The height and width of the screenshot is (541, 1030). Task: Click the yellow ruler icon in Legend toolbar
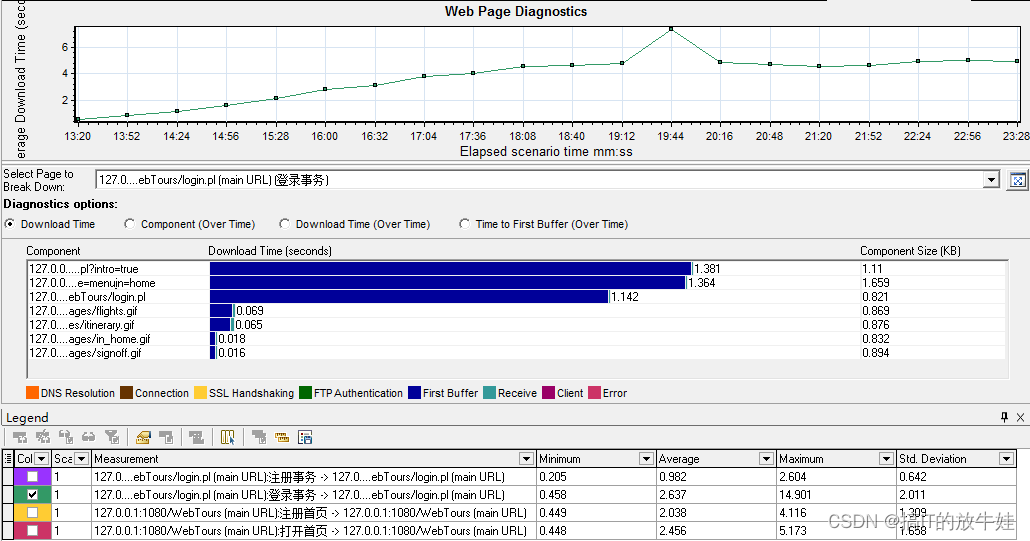(282, 437)
